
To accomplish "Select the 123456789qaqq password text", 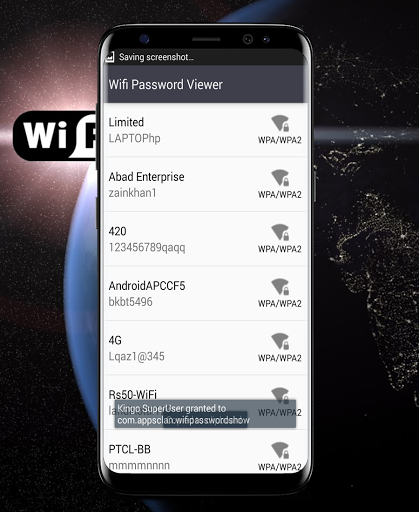I will click(147, 247).
